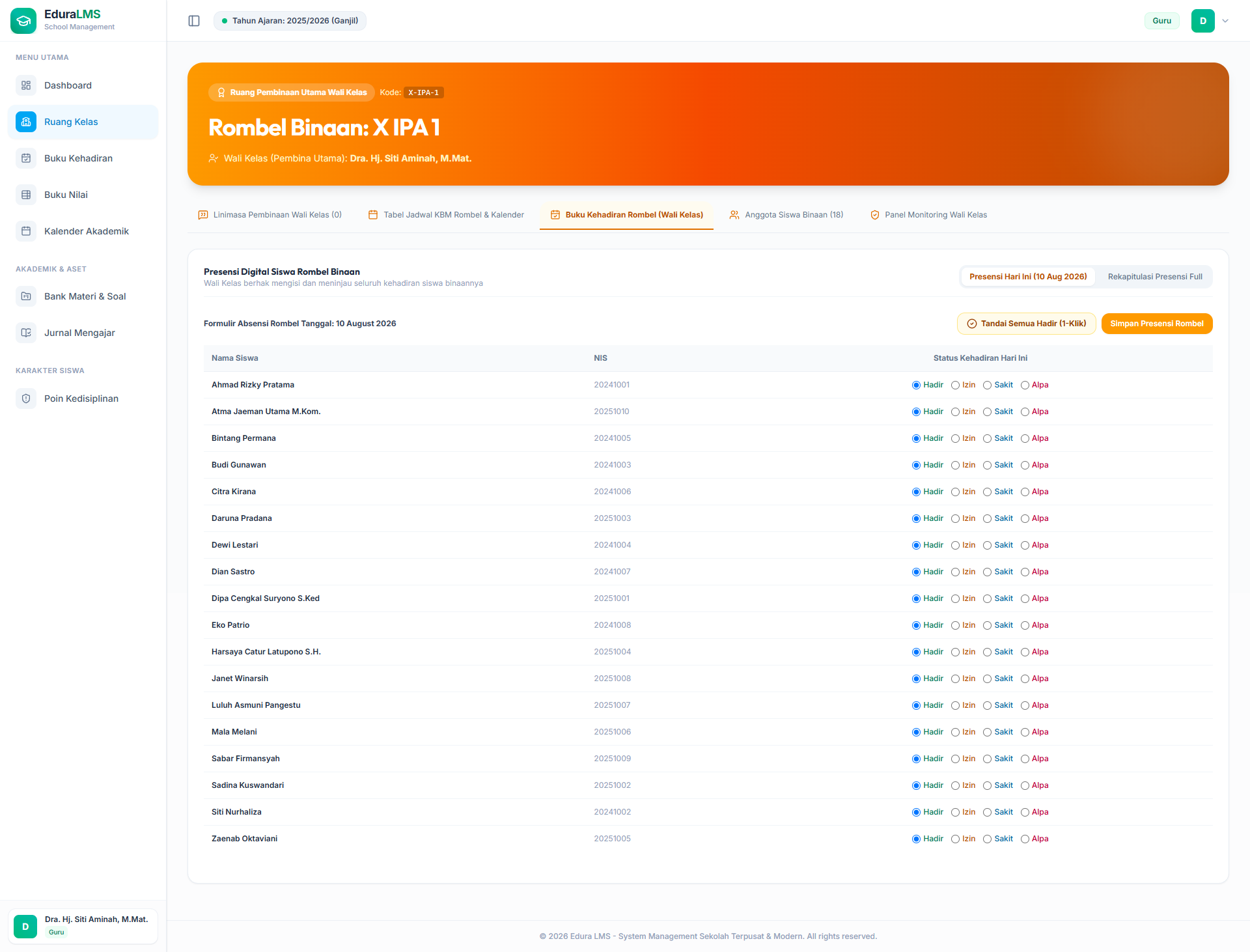Select Hadir for Dian Sastro

click(917, 572)
